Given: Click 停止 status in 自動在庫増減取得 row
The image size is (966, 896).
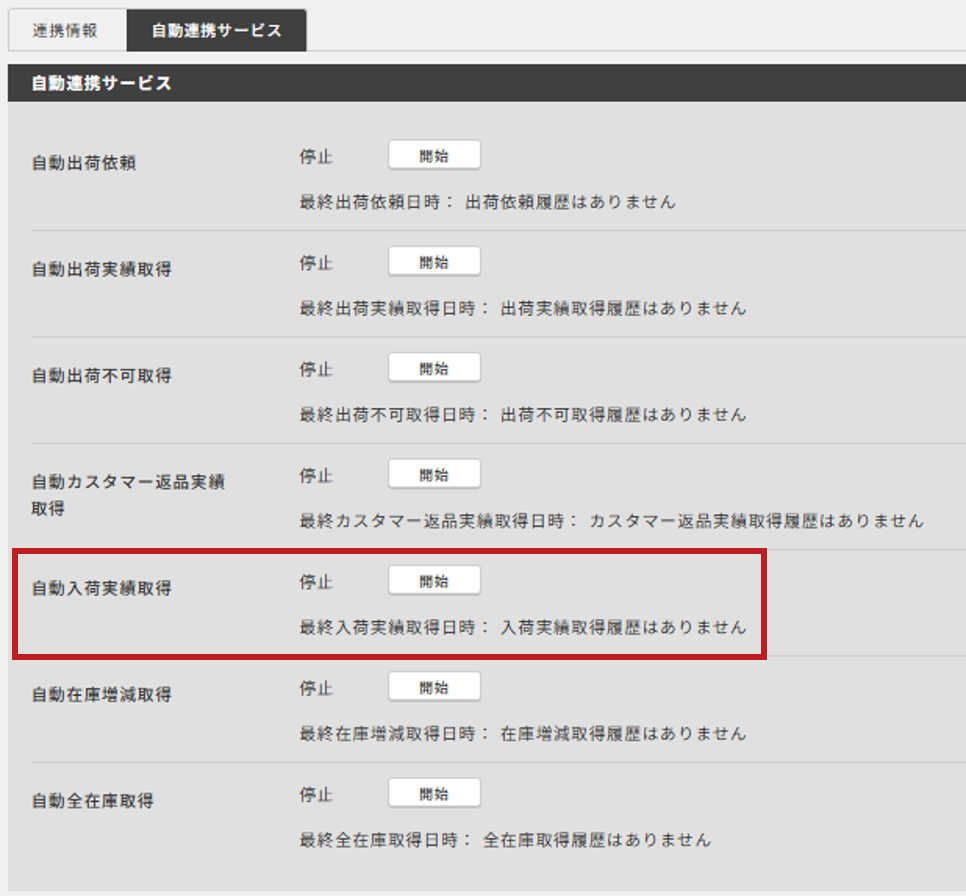Looking at the screenshot, I should pos(316,688).
